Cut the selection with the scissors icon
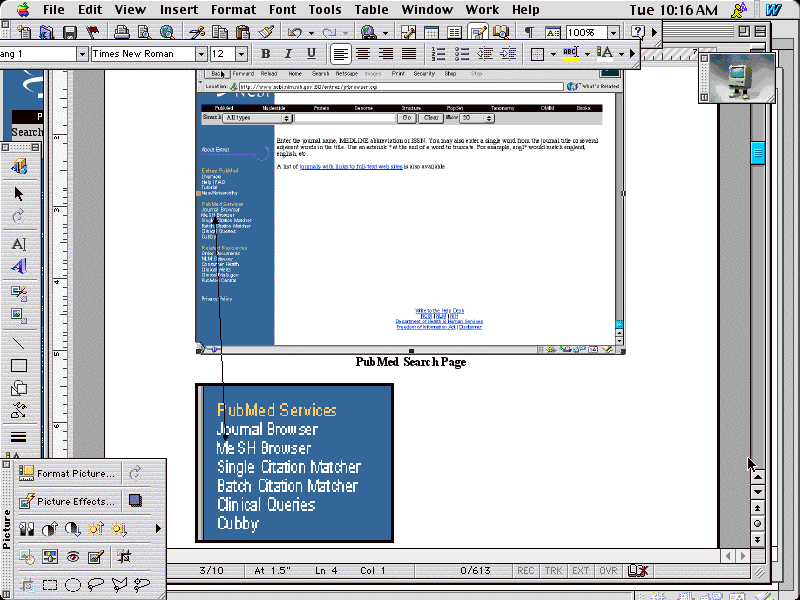Screen dimensions: 800x600 pyautogui.click(x=196, y=33)
